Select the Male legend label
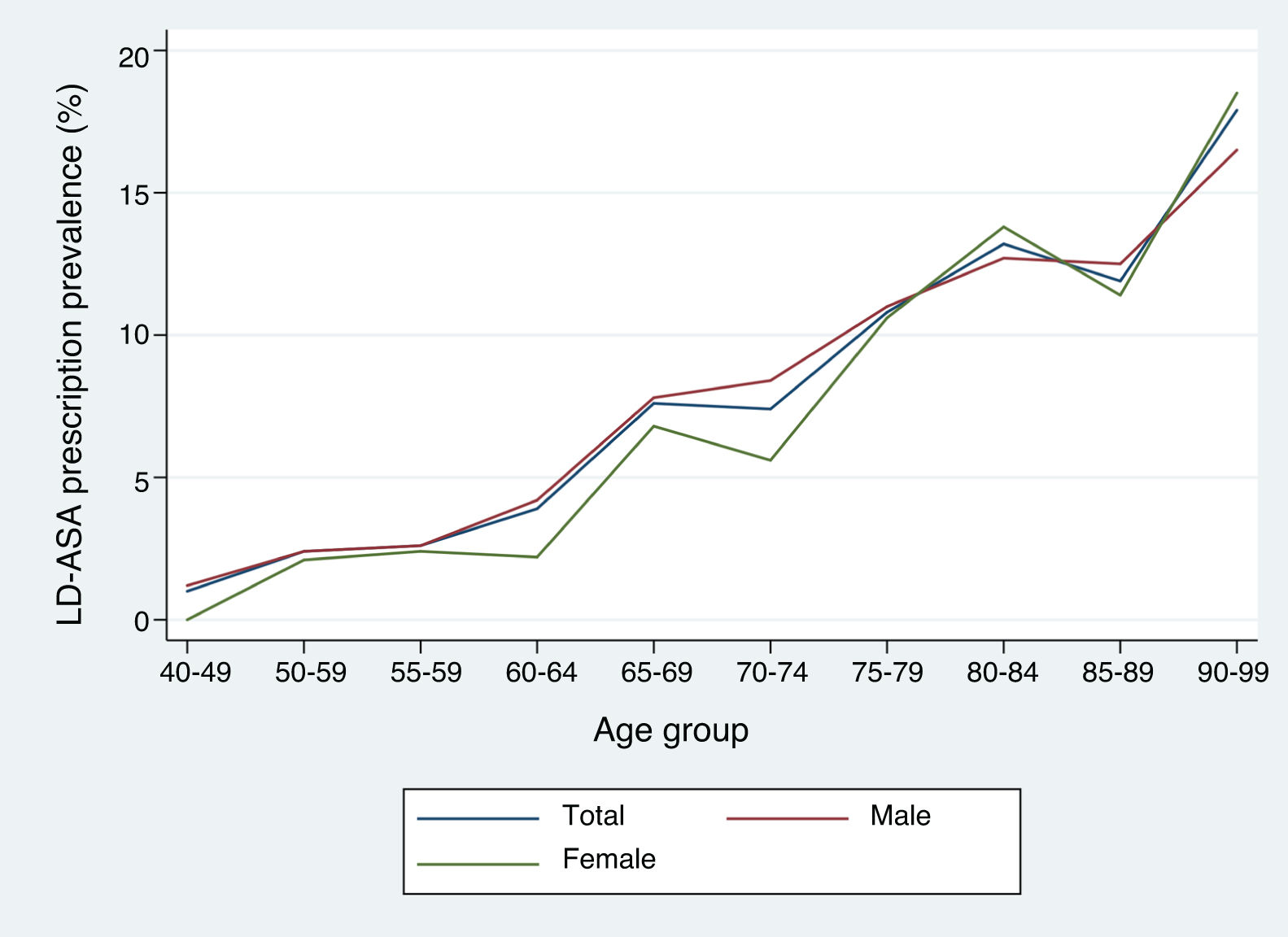Image resolution: width=1288 pixels, height=937 pixels. click(900, 816)
